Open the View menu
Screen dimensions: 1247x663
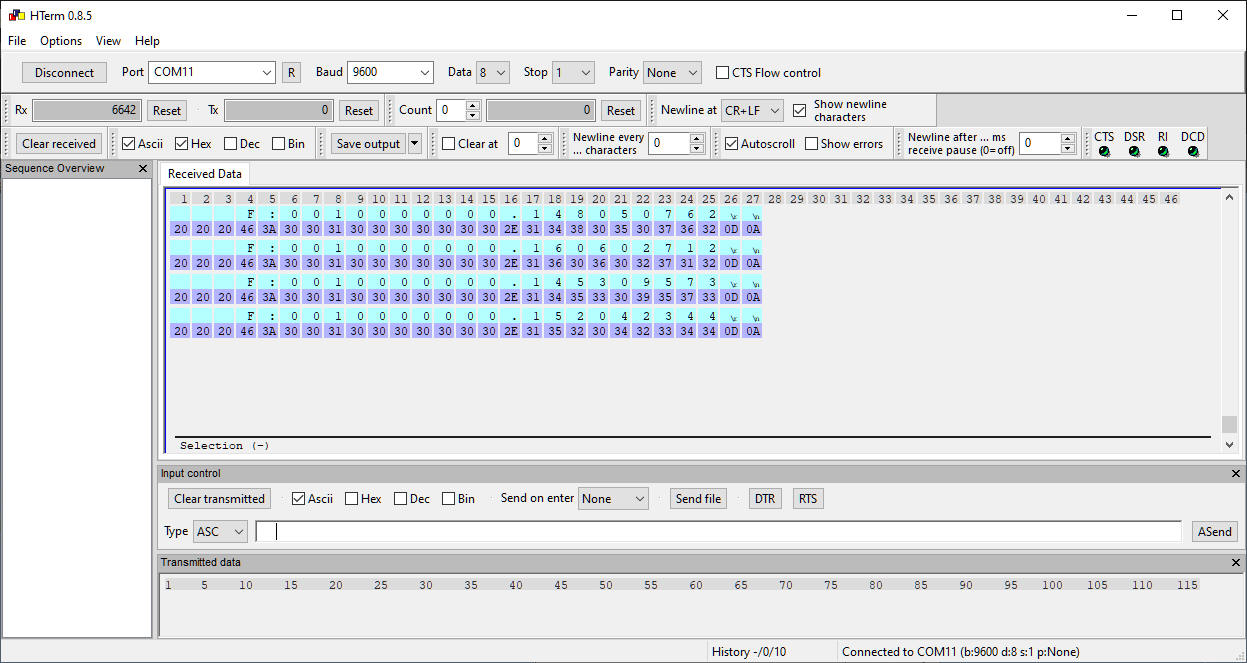[108, 41]
